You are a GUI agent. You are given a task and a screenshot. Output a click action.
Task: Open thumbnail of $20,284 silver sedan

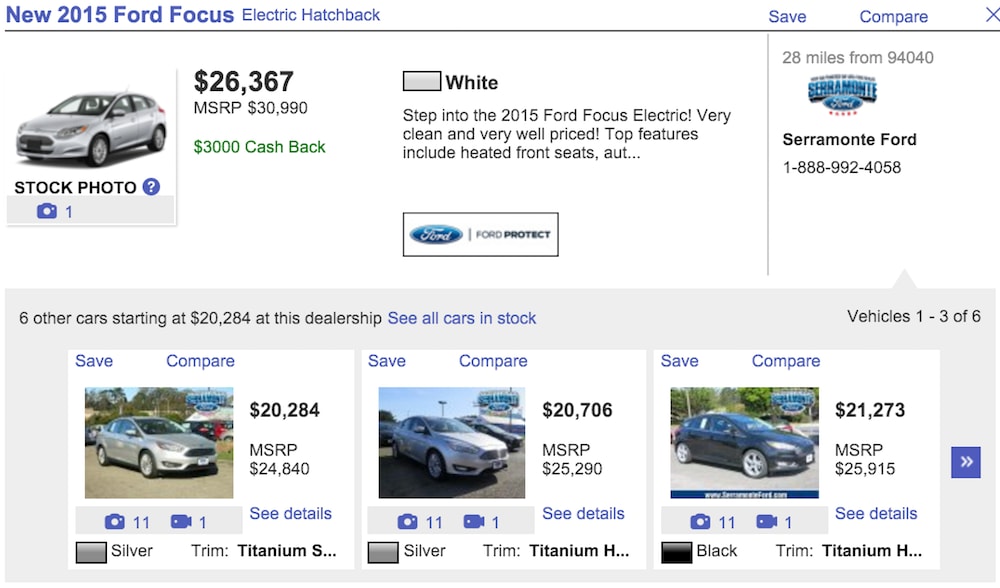pyautogui.click(x=159, y=443)
